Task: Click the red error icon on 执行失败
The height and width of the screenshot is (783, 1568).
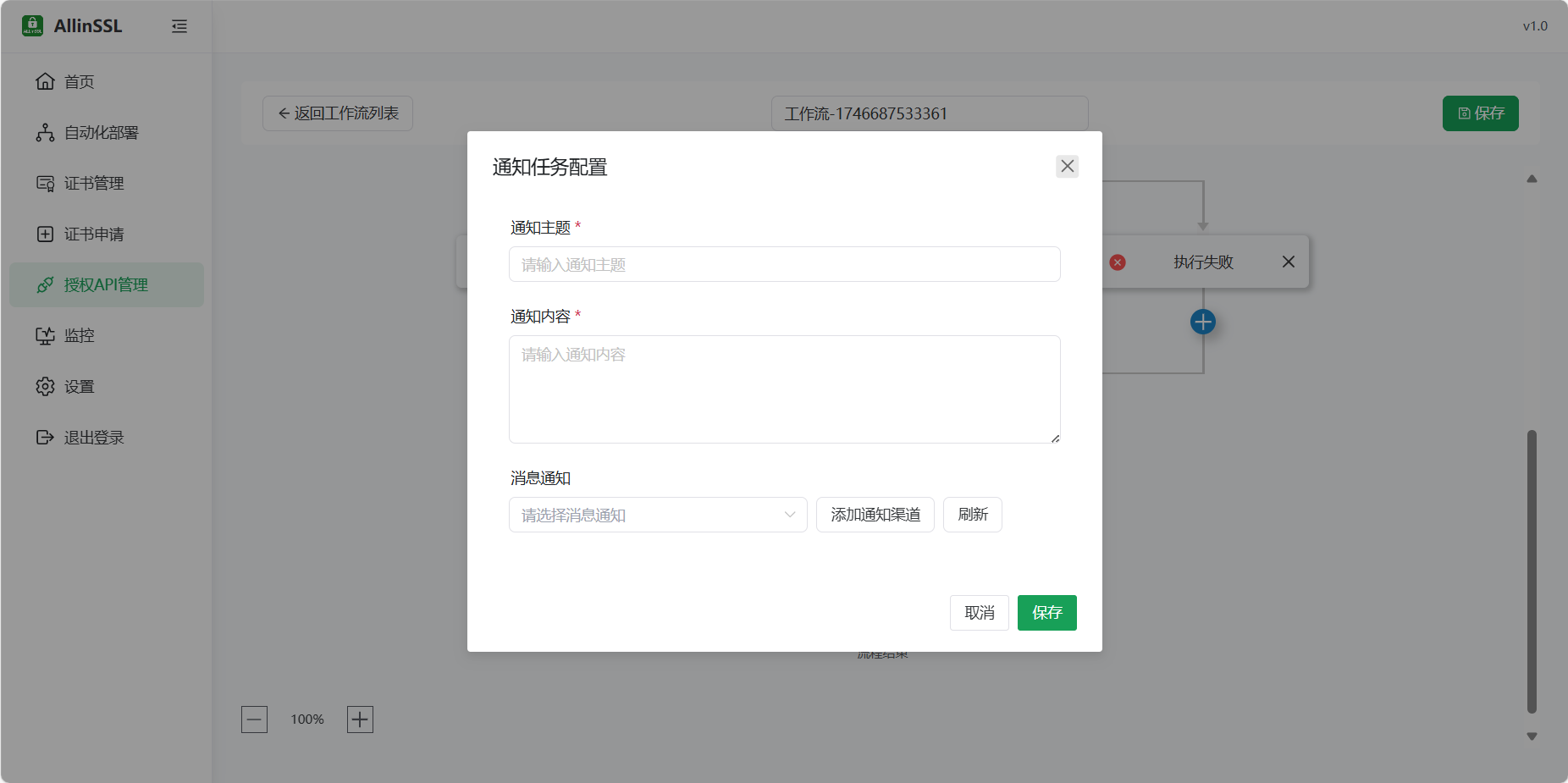Action: click(1117, 262)
